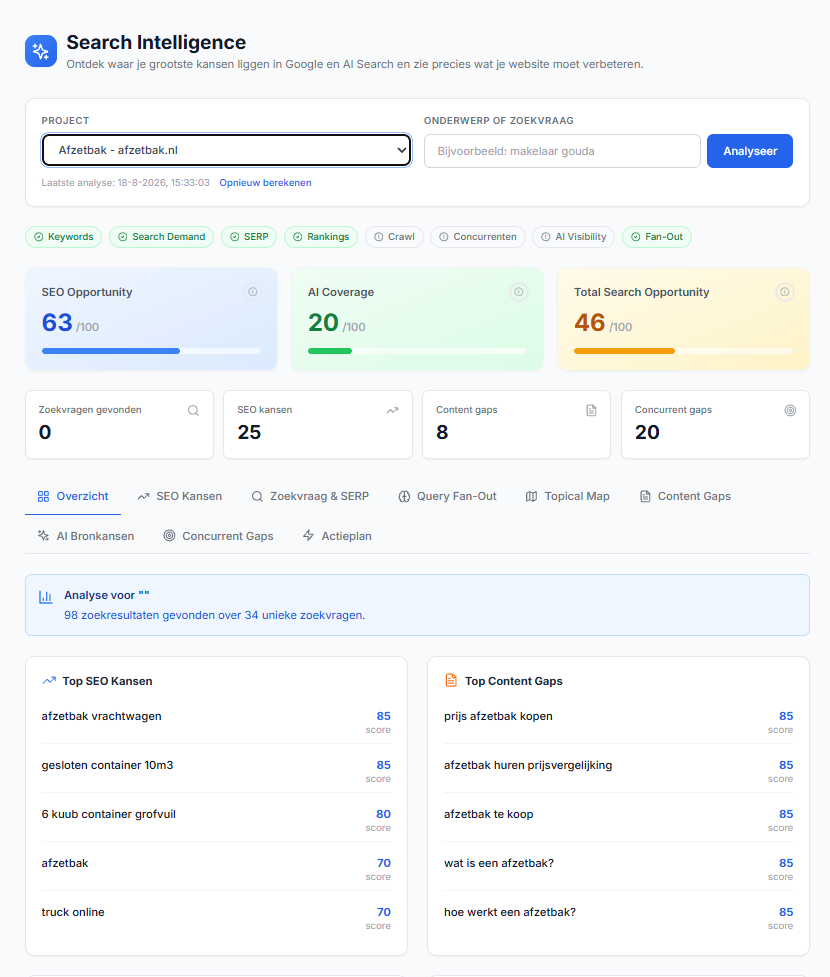Screen dimensions: 830x977
Task: Select the gesloten container 10m3 row
Action: 216,771
